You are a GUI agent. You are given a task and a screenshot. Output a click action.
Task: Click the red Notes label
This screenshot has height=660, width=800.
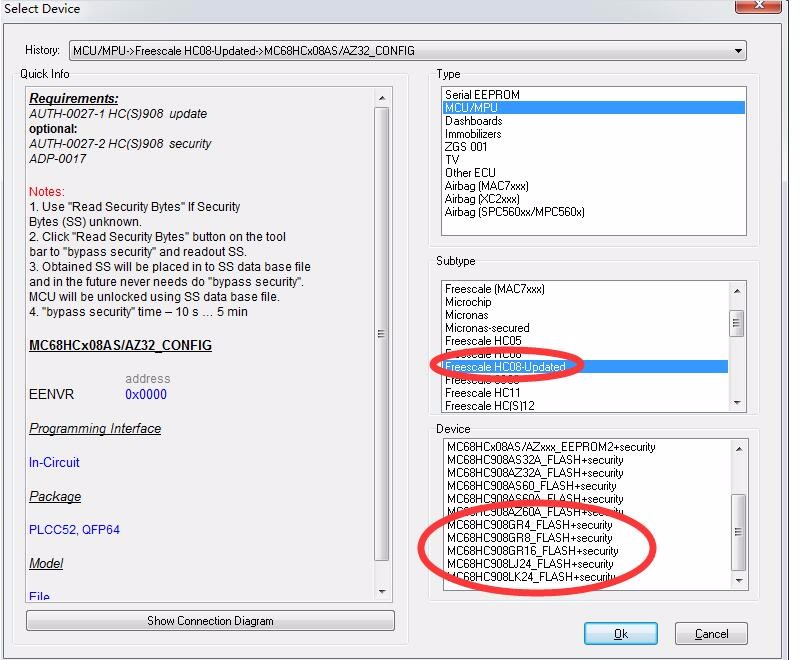coord(47,191)
